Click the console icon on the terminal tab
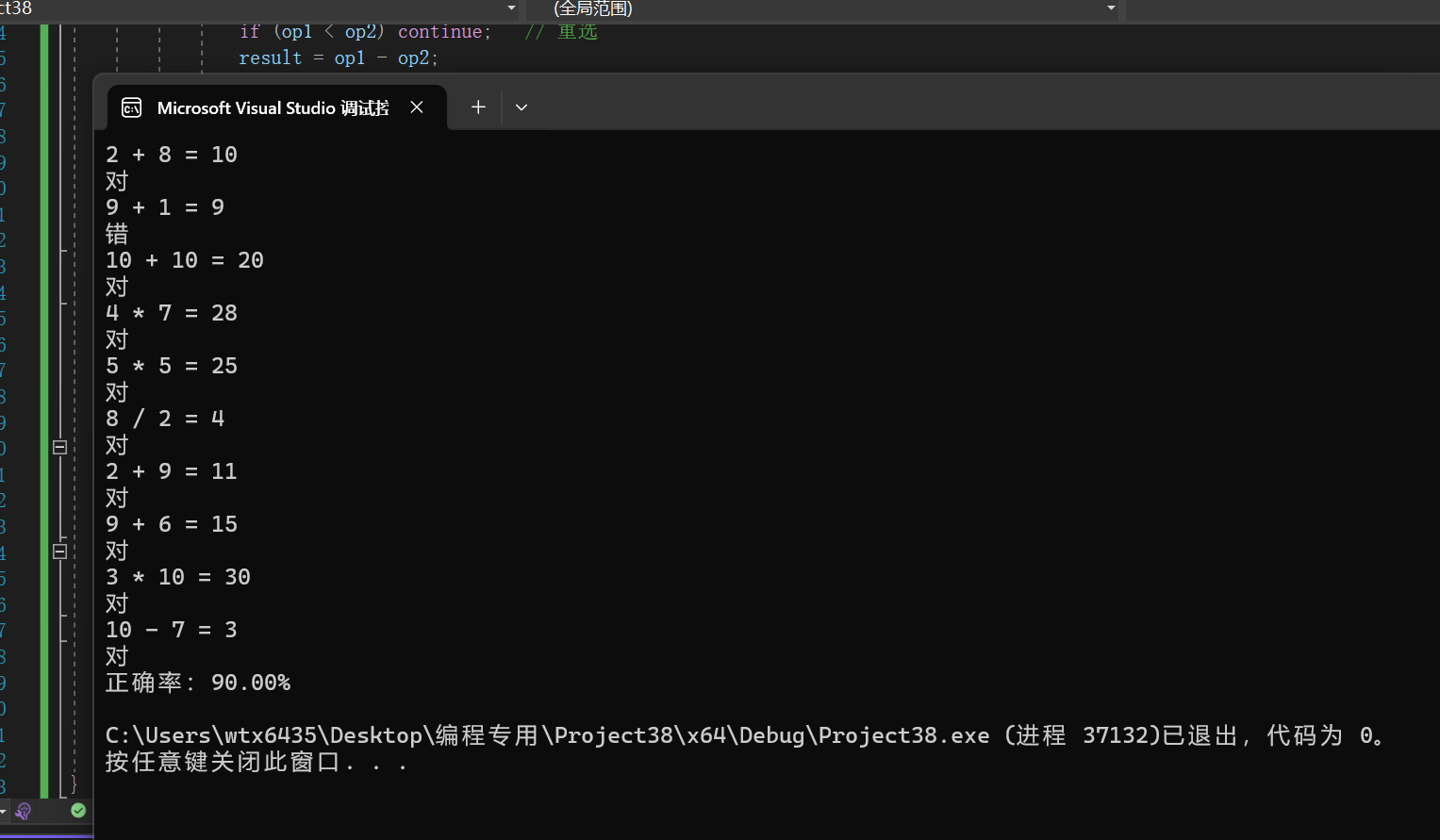 (132, 108)
